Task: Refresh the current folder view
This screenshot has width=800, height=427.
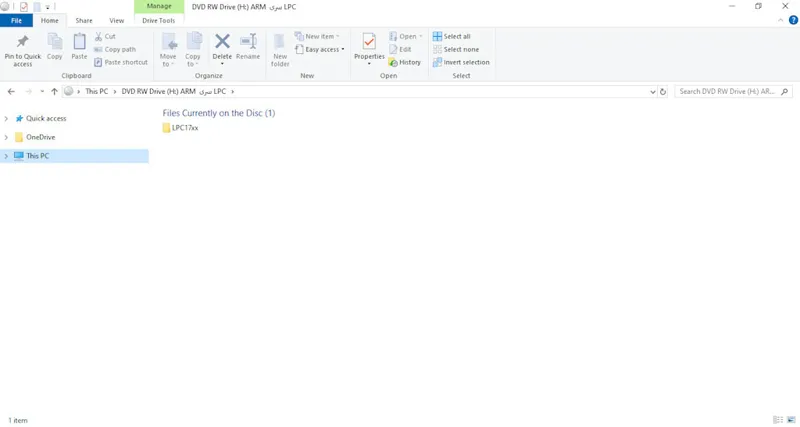Action: [x=663, y=92]
